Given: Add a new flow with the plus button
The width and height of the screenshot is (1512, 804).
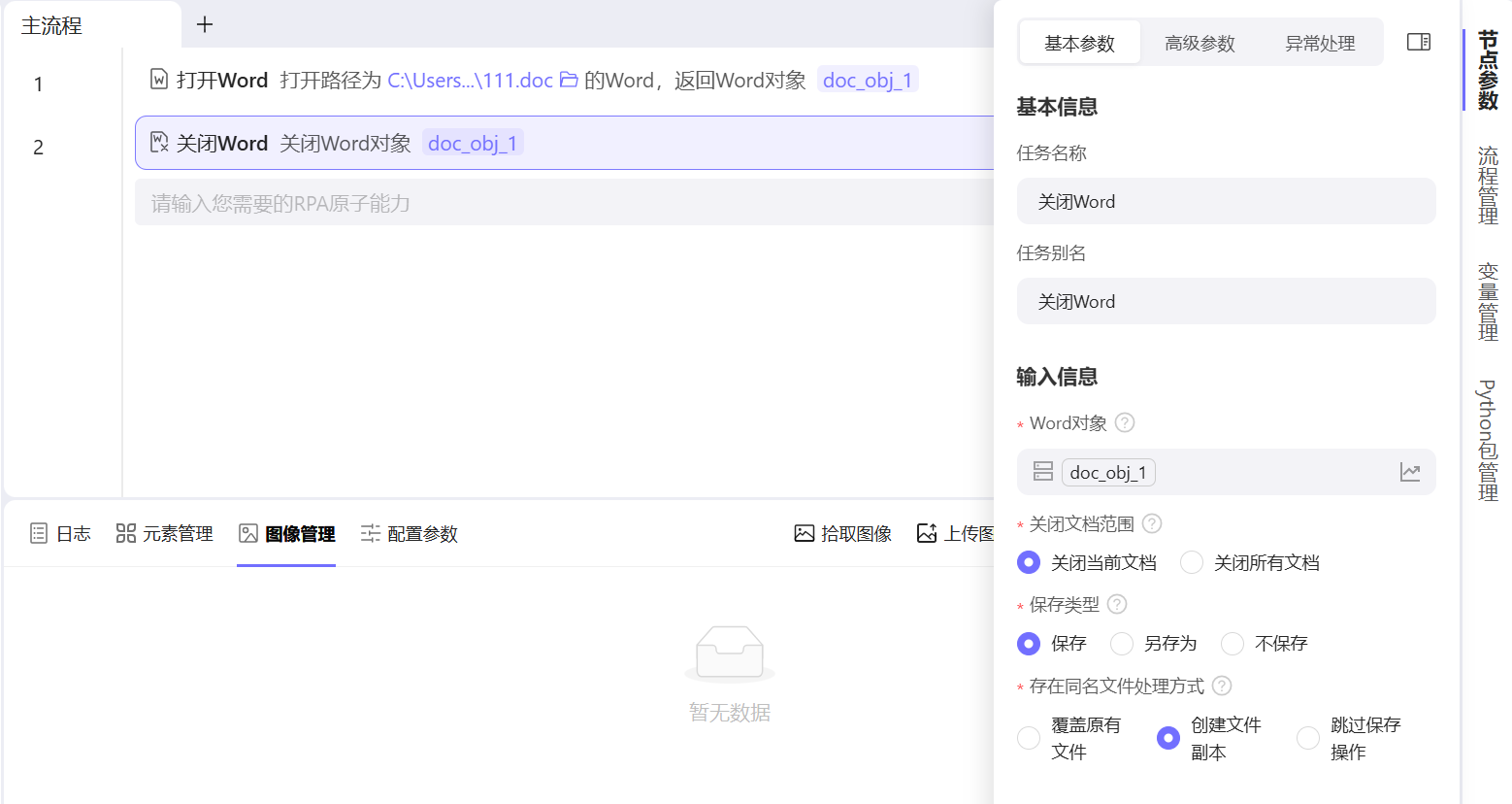Looking at the screenshot, I should (x=204, y=23).
